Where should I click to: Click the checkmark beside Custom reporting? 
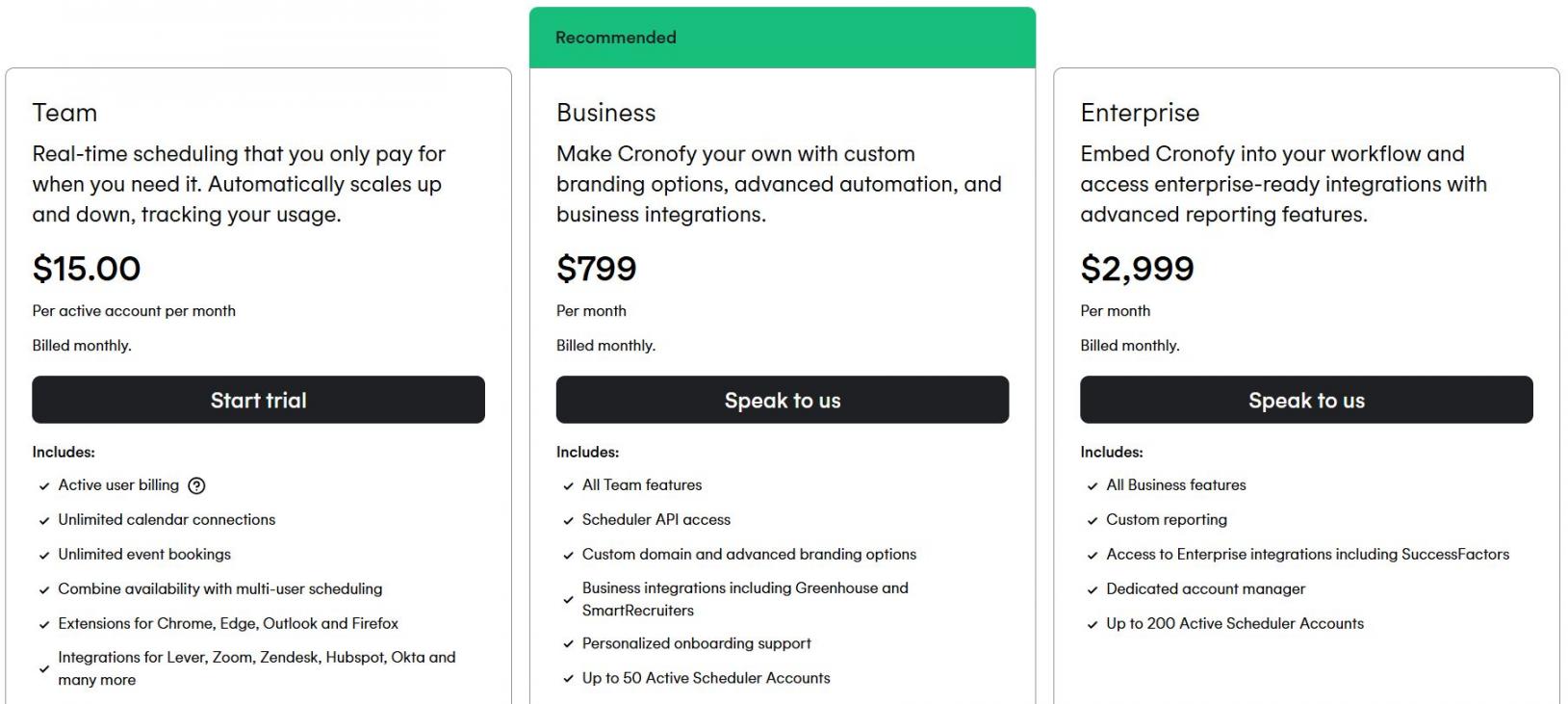pos(1092,521)
